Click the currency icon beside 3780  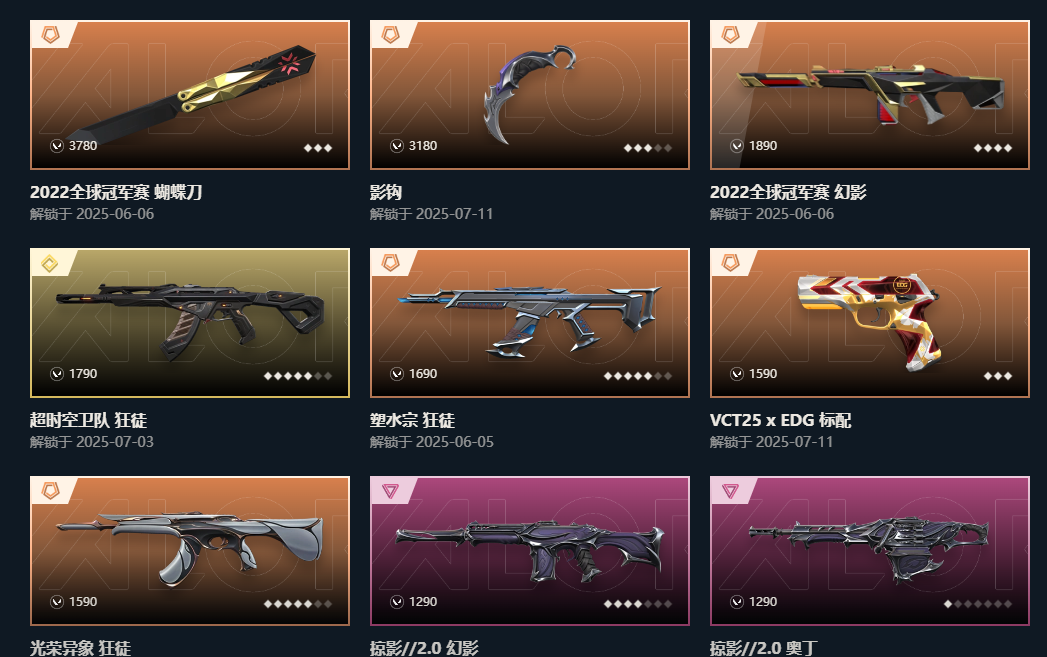(57, 146)
